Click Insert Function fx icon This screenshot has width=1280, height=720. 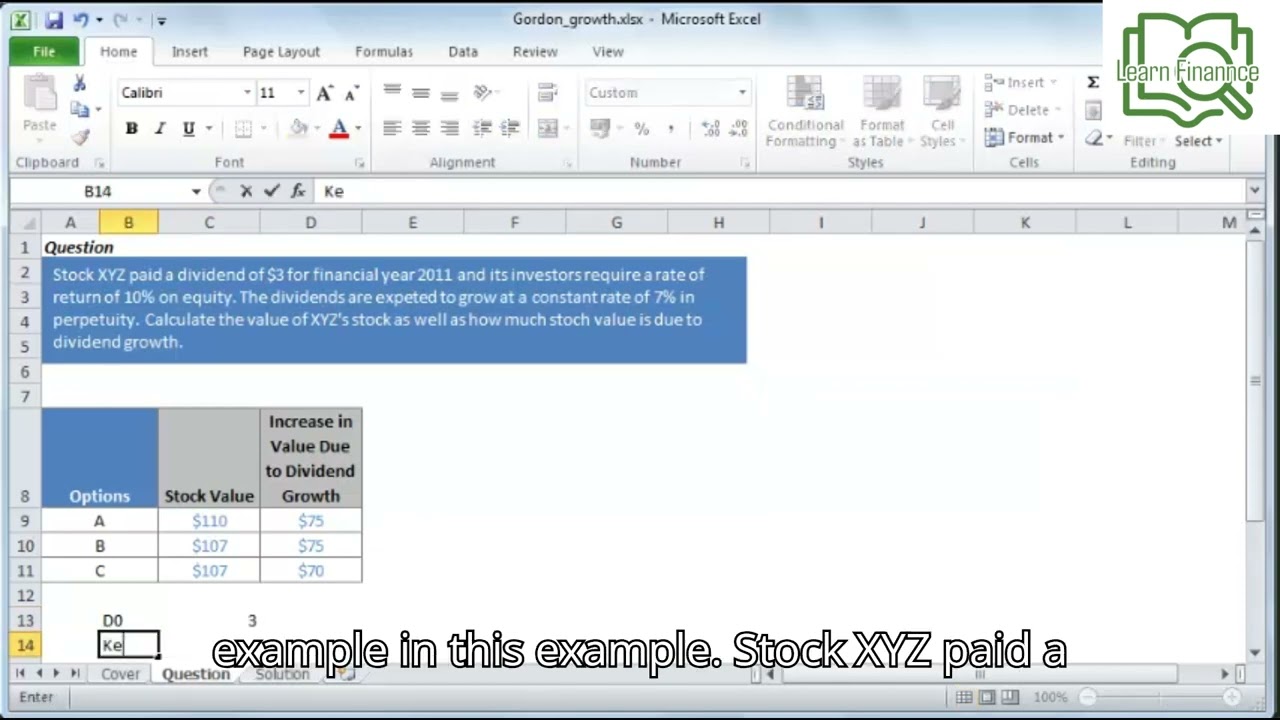(298, 191)
